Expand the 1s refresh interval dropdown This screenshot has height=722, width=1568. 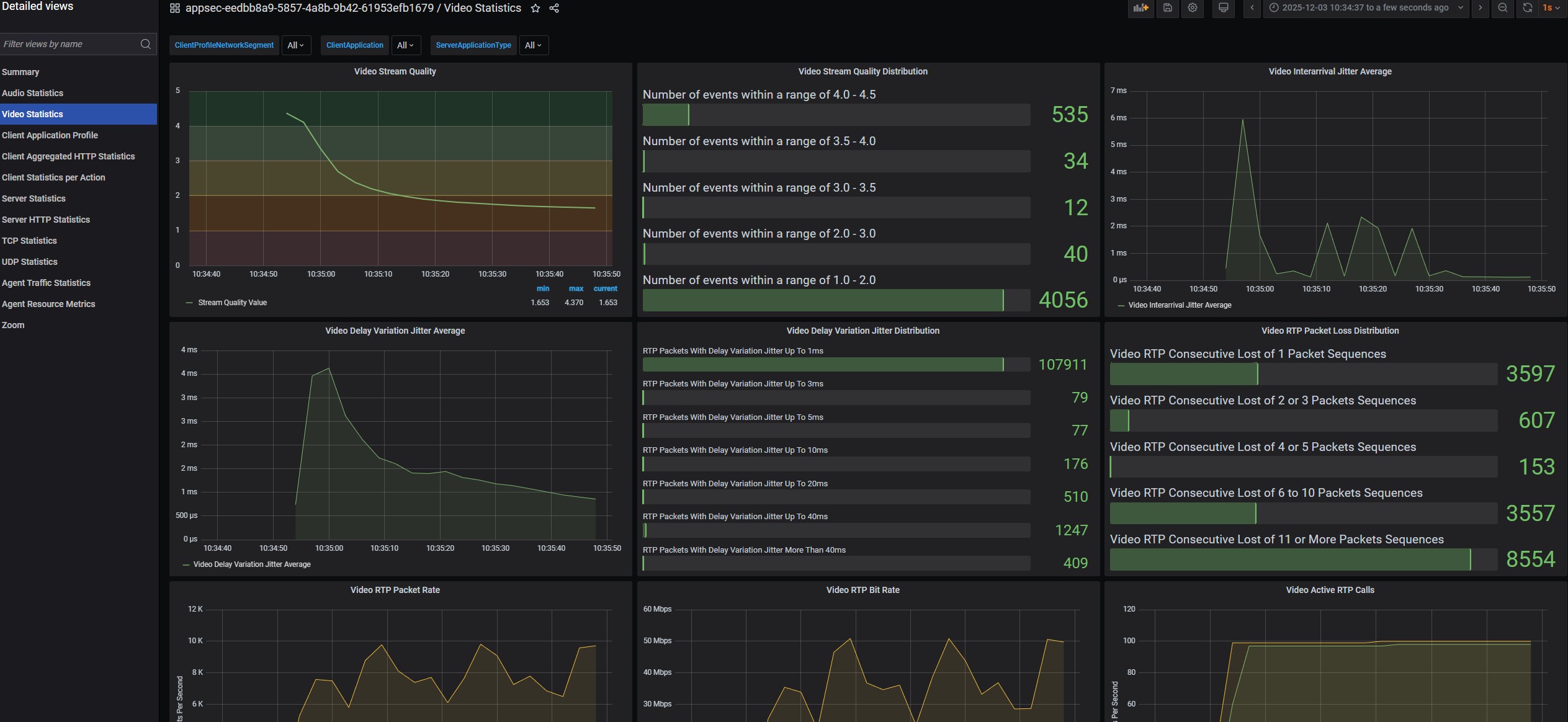pyautogui.click(x=1551, y=8)
